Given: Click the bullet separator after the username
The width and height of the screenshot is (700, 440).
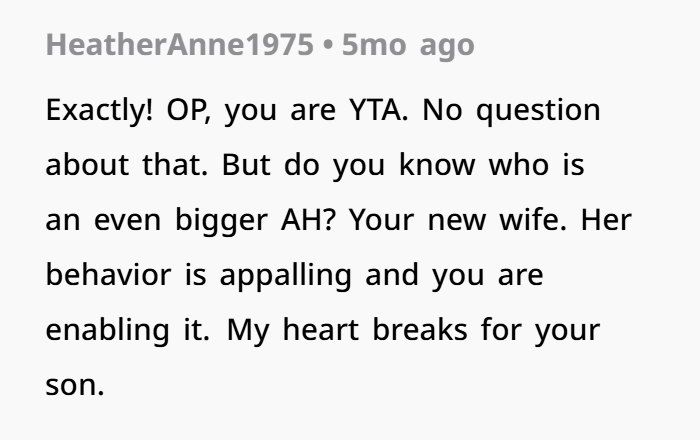Looking at the screenshot, I should 328,46.
